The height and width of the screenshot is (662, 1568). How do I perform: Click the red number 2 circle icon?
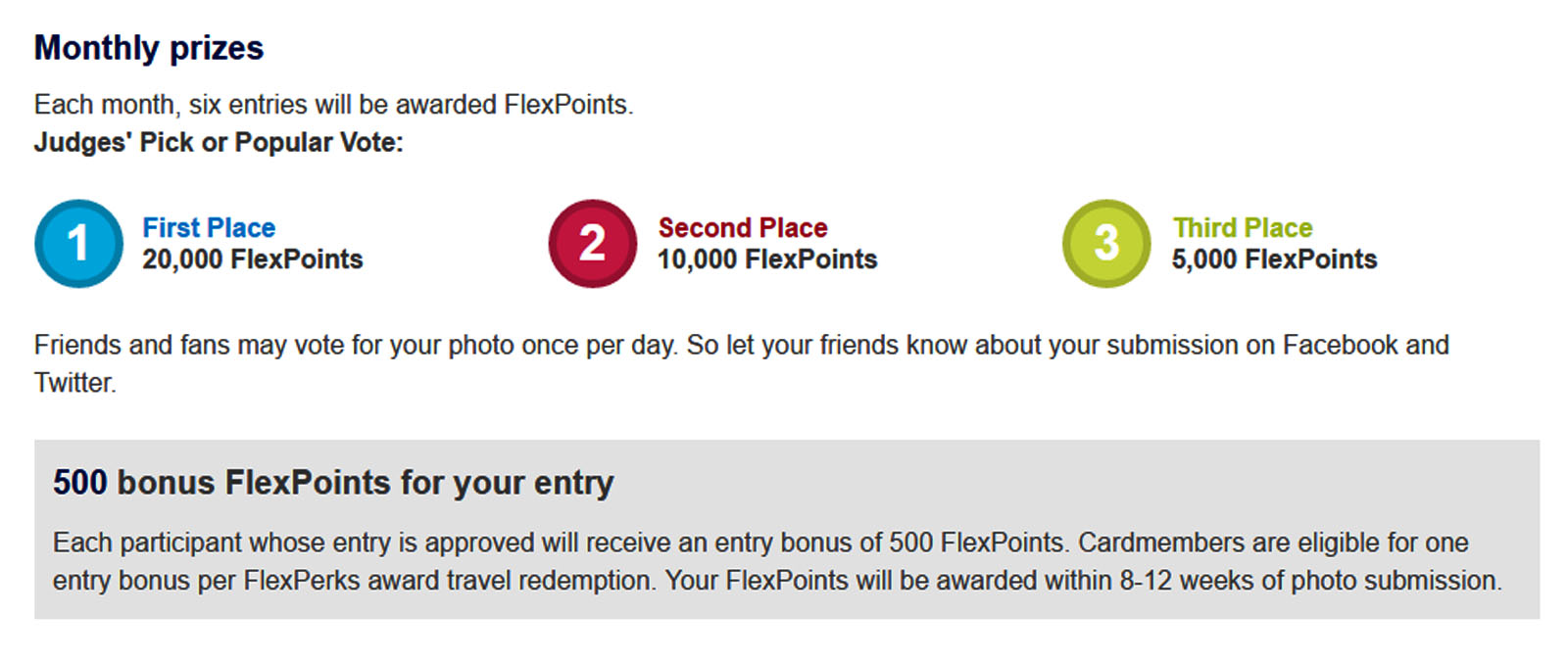click(x=593, y=244)
